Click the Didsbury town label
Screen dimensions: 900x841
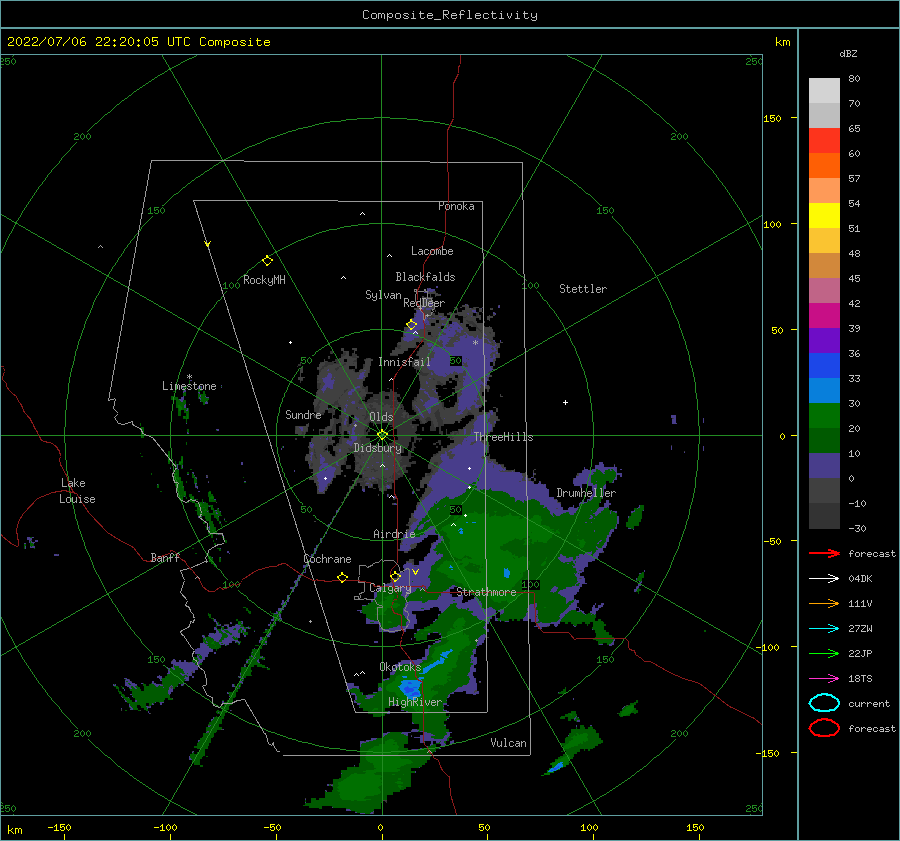point(377,448)
